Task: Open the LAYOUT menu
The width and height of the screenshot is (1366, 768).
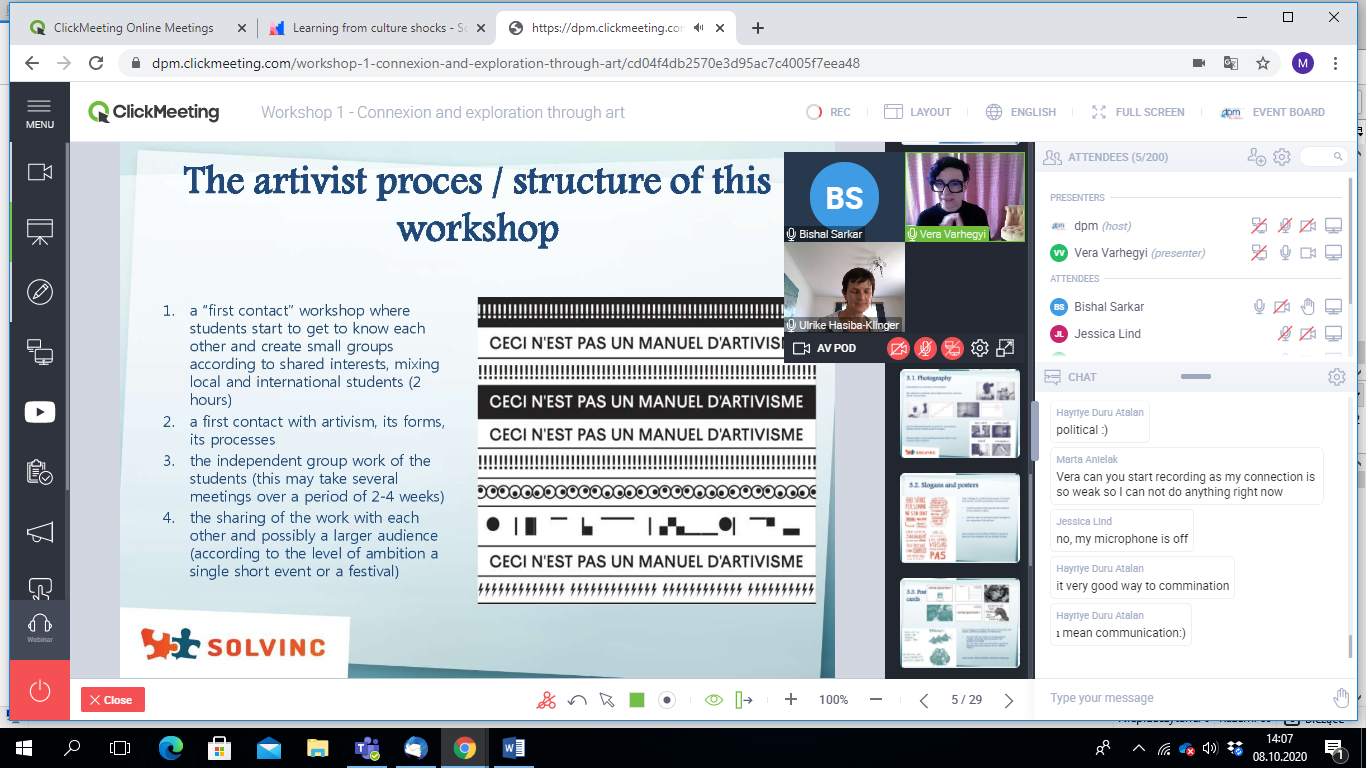Action: pos(917,112)
